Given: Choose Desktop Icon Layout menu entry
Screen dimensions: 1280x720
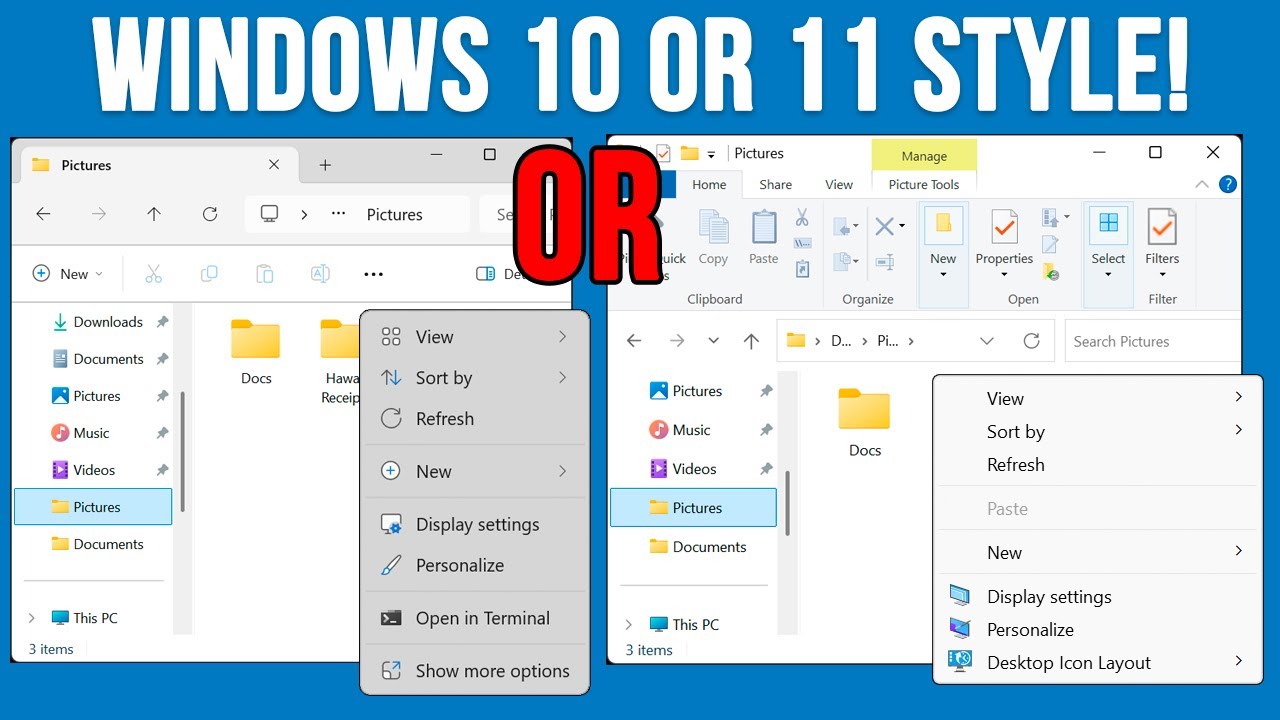Looking at the screenshot, I should (x=1098, y=663).
